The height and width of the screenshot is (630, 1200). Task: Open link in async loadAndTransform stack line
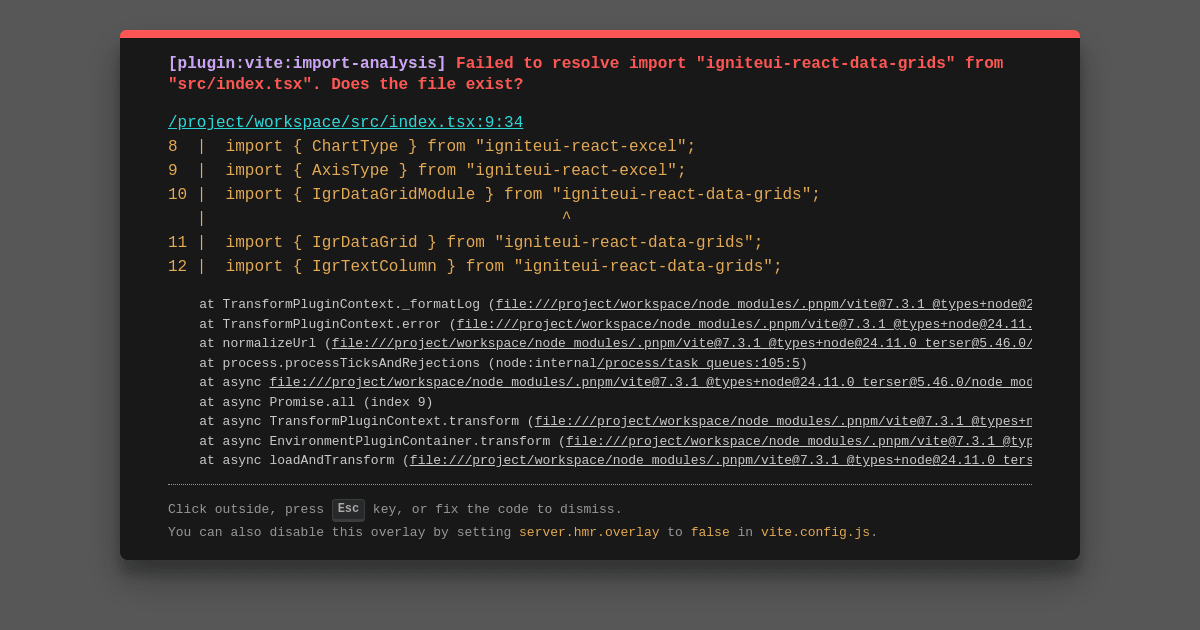(x=721, y=461)
